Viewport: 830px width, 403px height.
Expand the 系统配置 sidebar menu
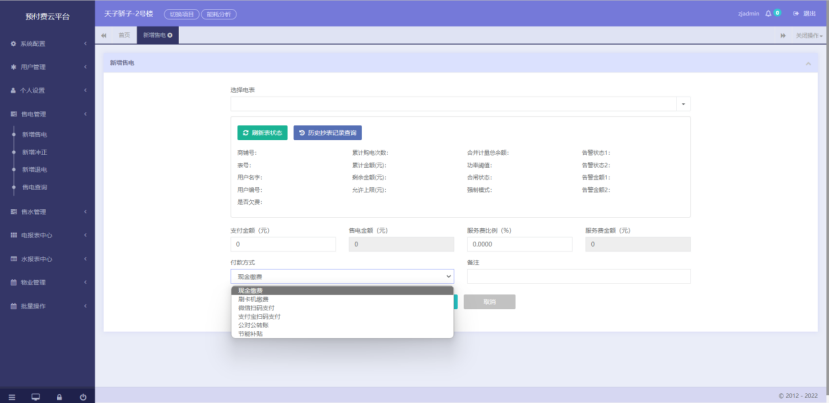click(47, 44)
